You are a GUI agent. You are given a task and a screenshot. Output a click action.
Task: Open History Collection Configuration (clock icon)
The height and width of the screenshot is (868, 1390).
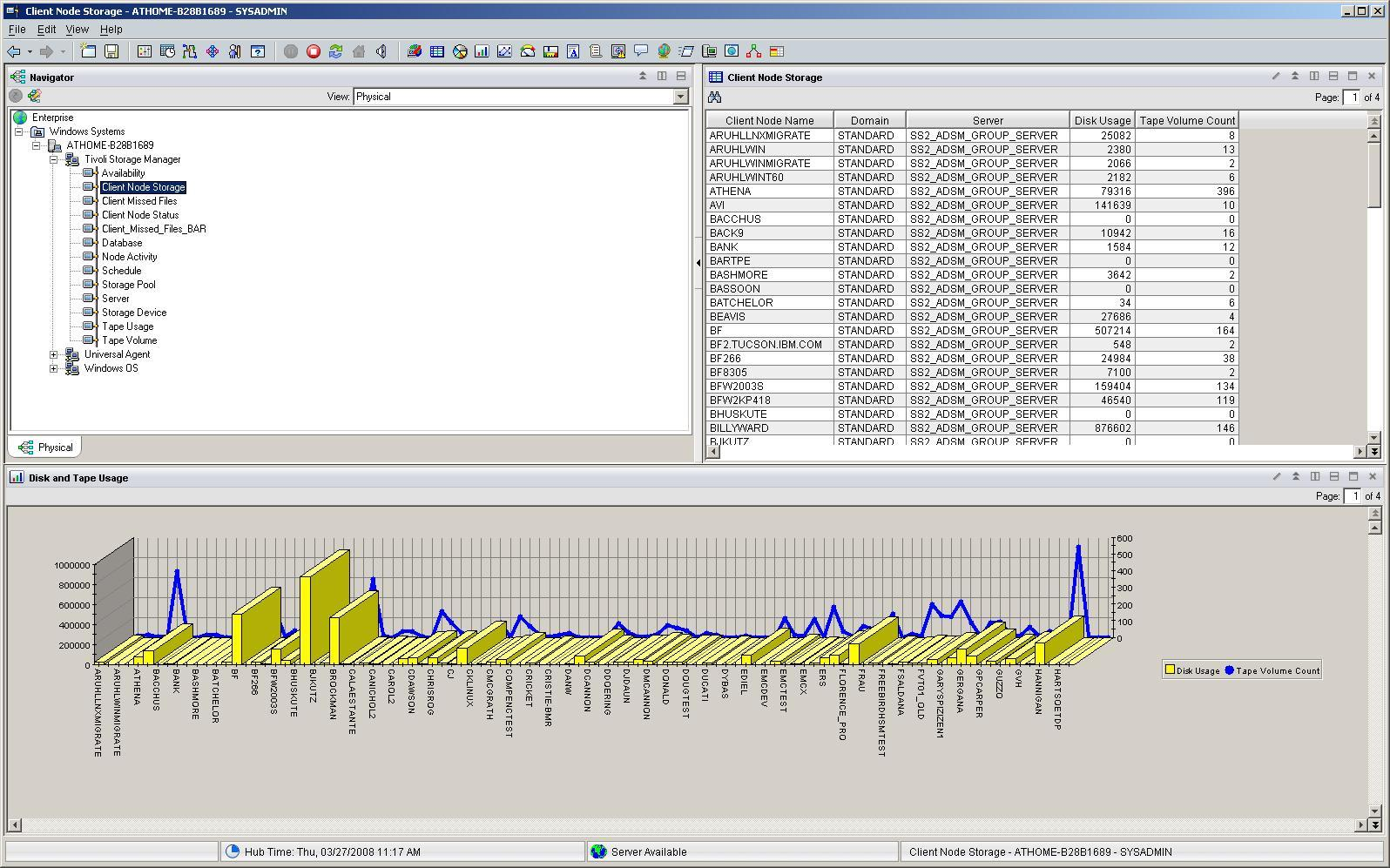coord(167,51)
